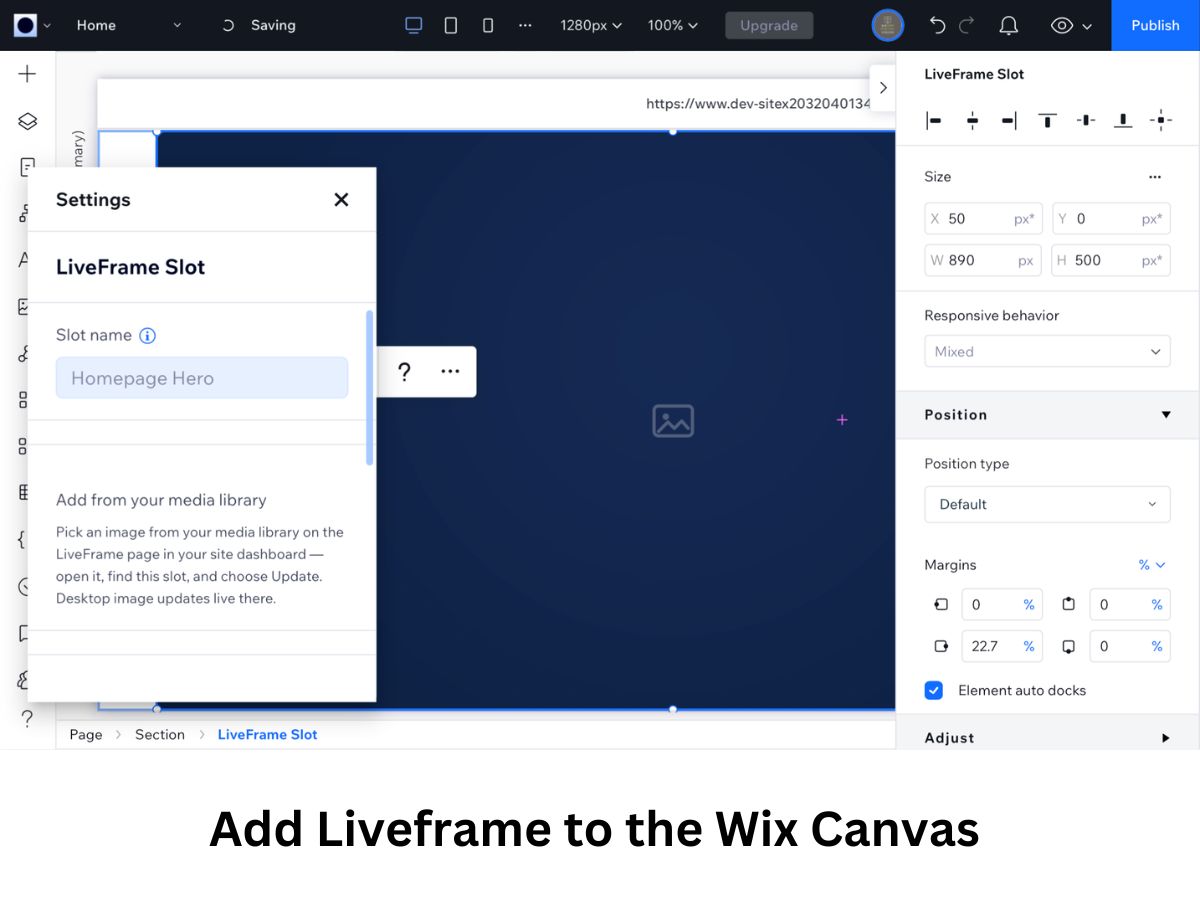Click the site URL in canvas header
This screenshot has height=900, width=1200.
tap(758, 103)
